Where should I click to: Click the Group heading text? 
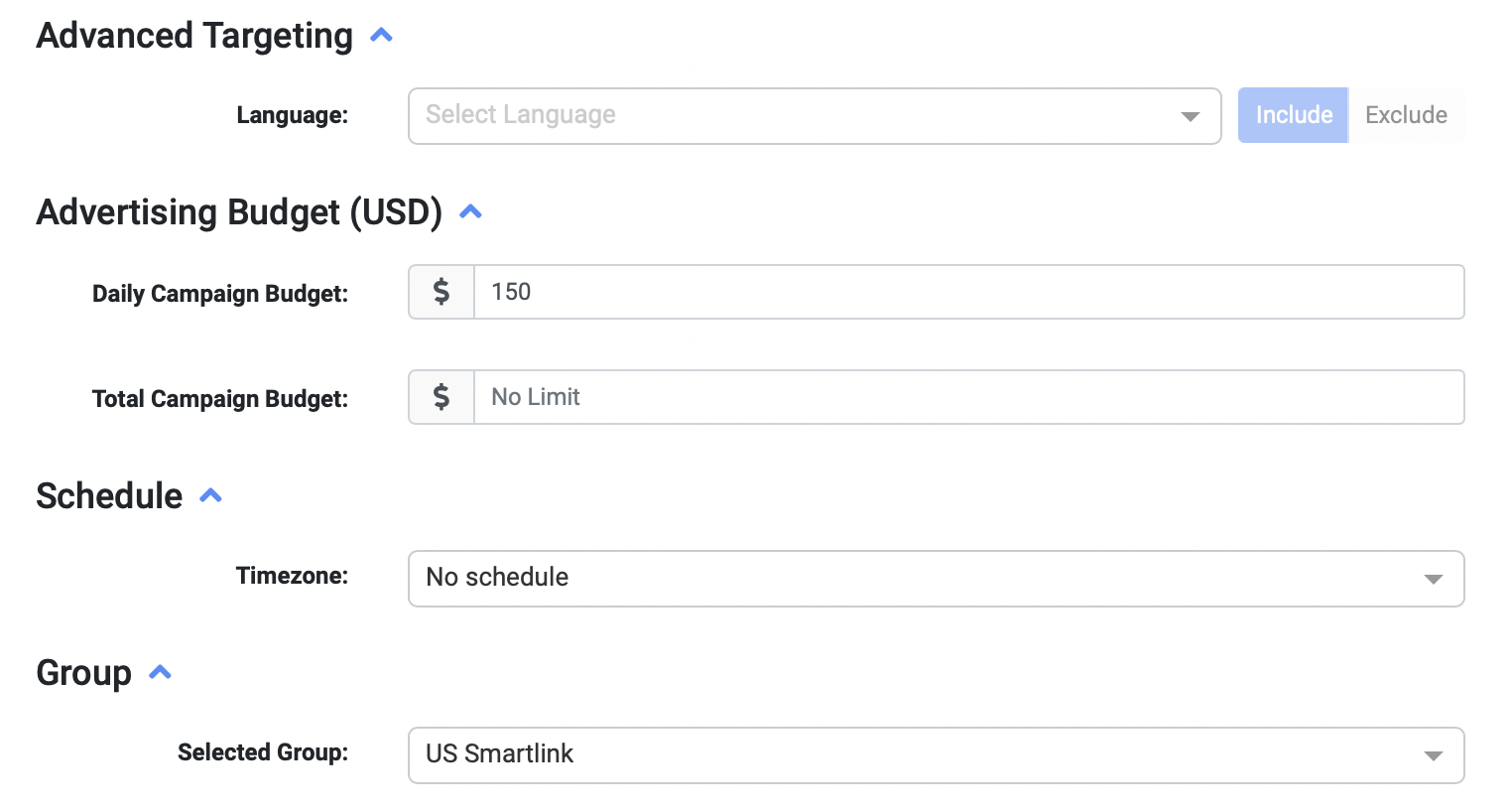click(83, 673)
